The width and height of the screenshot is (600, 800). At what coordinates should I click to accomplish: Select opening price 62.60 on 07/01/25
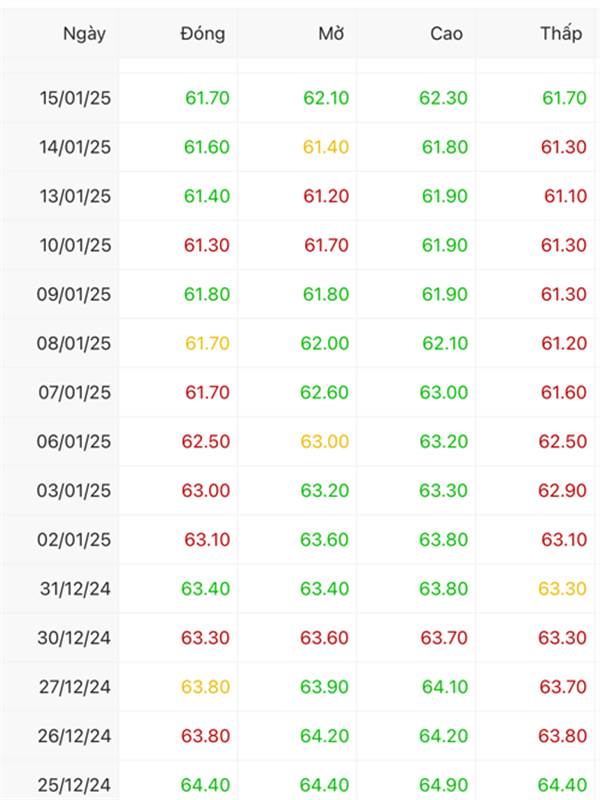325,392
